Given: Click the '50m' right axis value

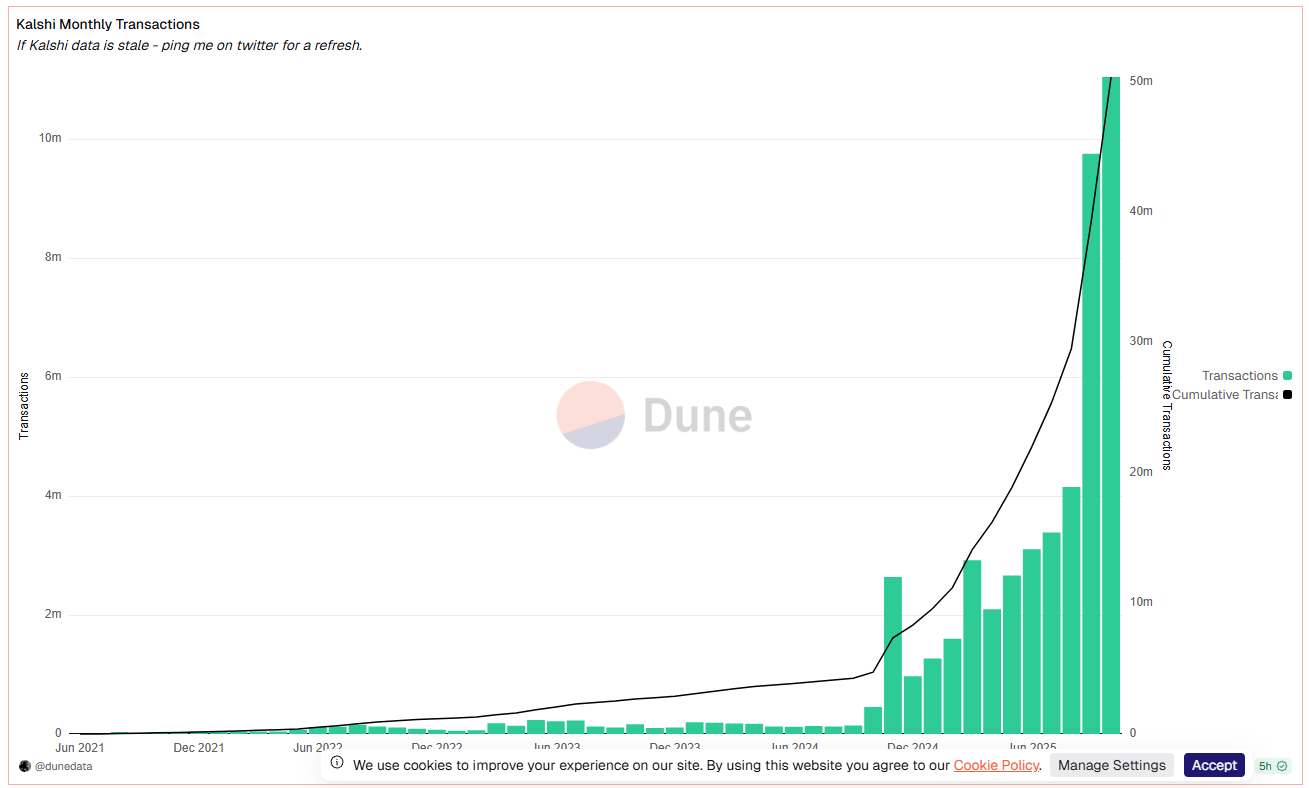Looking at the screenshot, I should 1141,81.
